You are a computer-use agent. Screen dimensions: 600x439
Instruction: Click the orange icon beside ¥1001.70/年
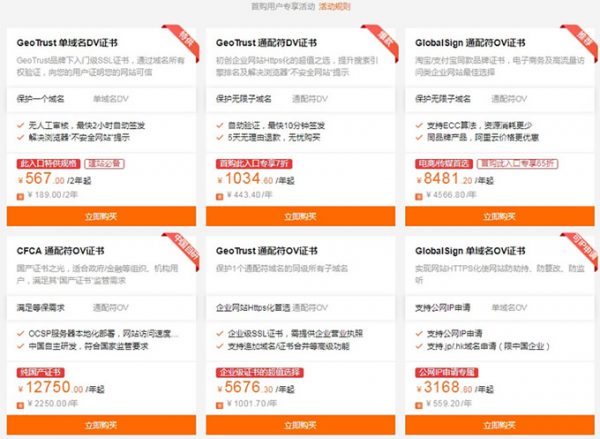(x=220, y=405)
